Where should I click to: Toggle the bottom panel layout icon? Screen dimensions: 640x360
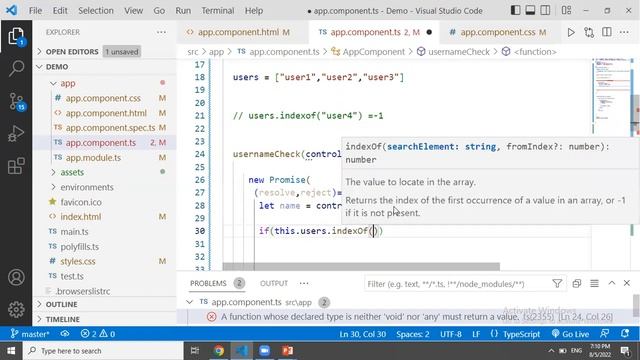(530, 10)
